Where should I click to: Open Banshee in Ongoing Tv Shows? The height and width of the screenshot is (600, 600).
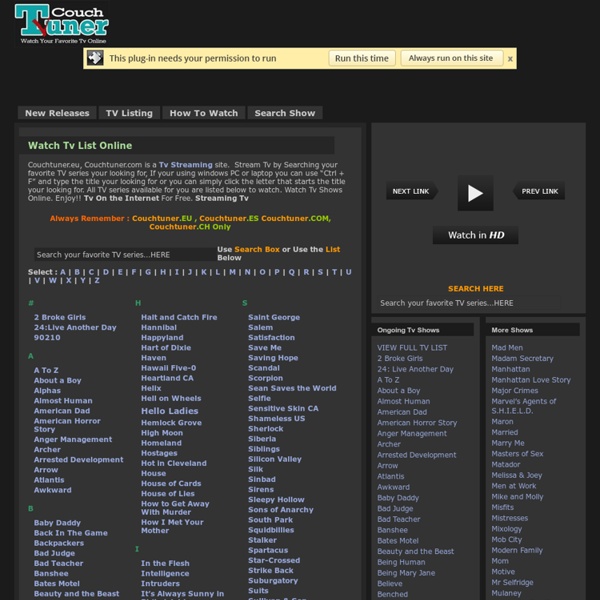[392, 530]
